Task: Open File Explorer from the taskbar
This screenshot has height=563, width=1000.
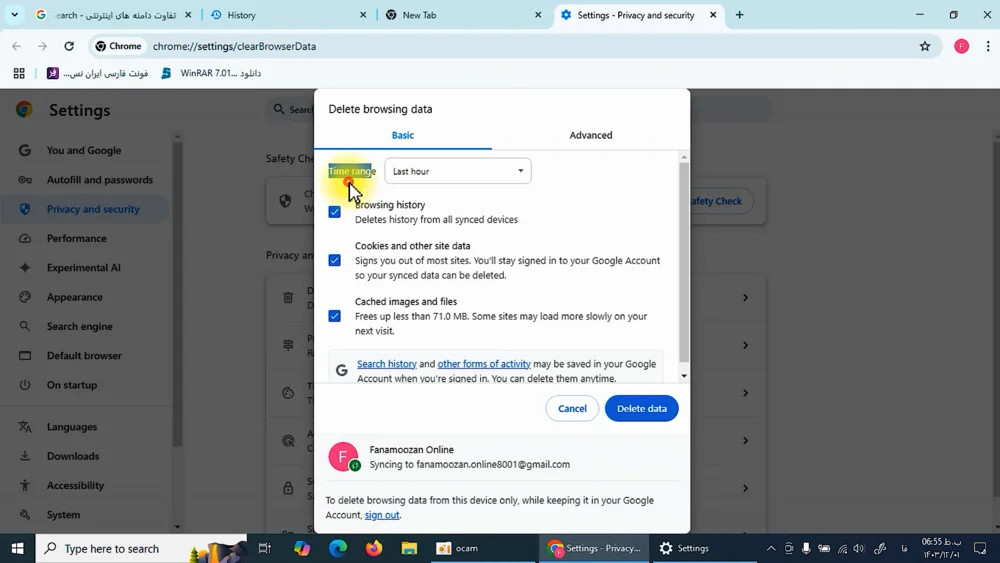Action: [x=409, y=548]
